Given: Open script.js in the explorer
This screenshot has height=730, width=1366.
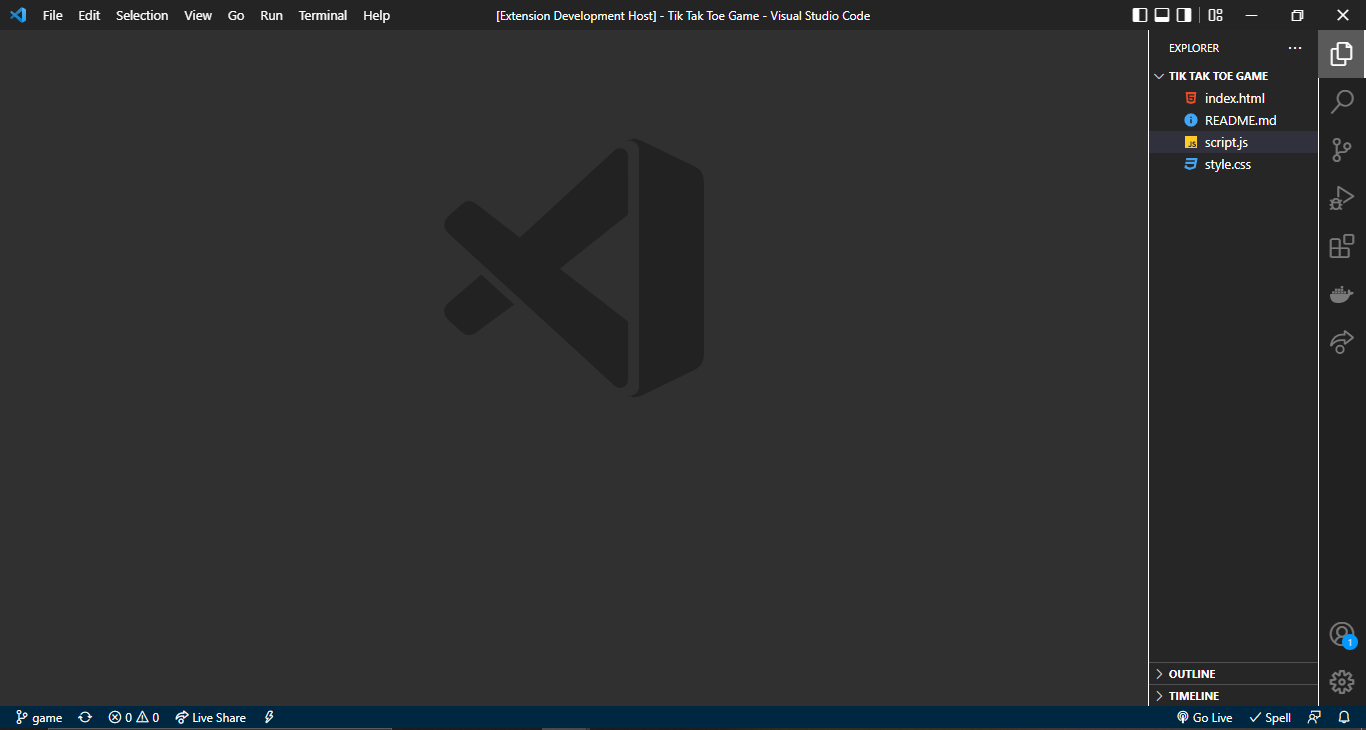Looking at the screenshot, I should [x=1233, y=142].
